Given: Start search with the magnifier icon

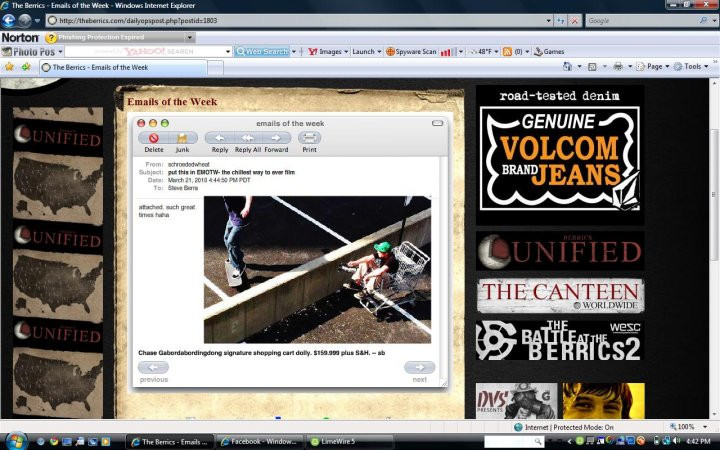Looking at the screenshot, I should (x=703, y=21).
